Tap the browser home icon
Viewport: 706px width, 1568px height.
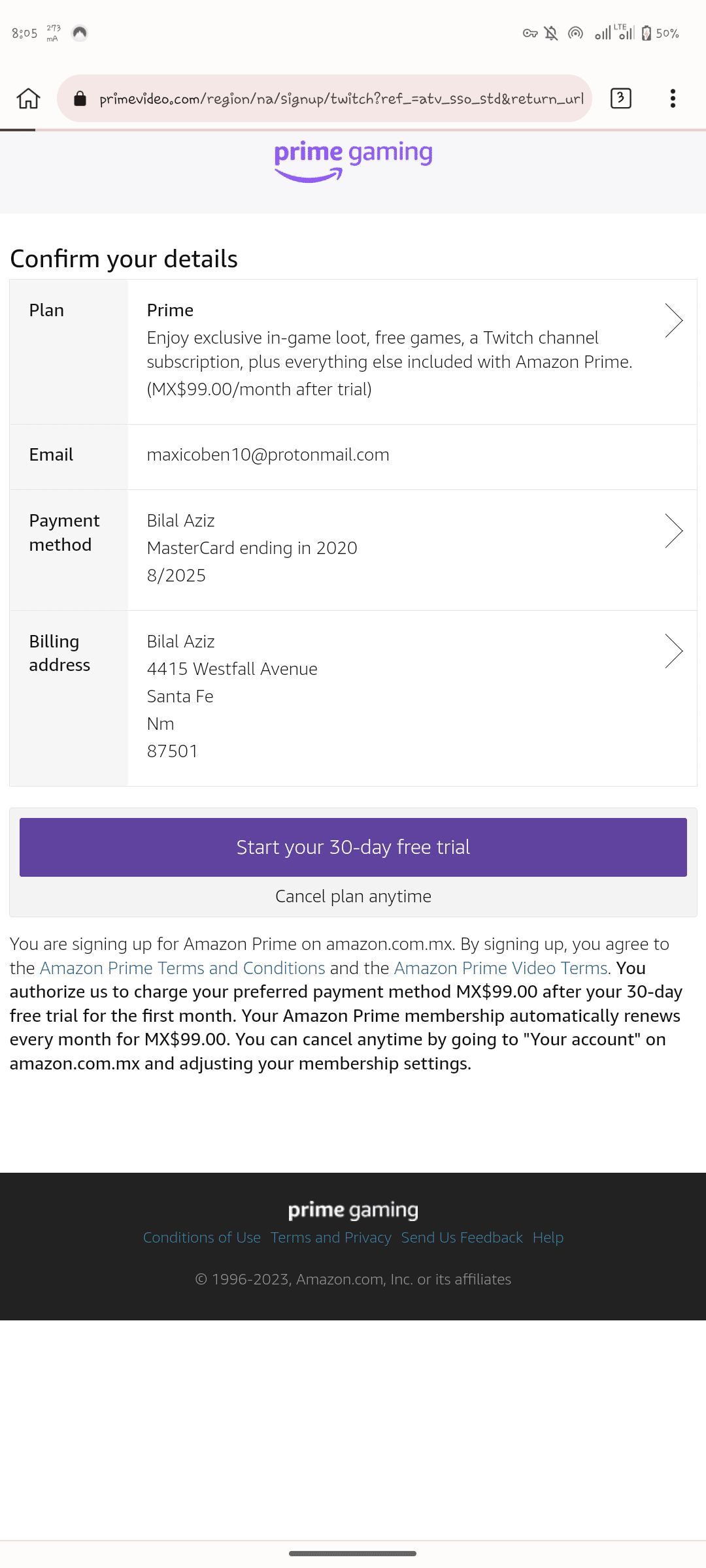click(28, 99)
